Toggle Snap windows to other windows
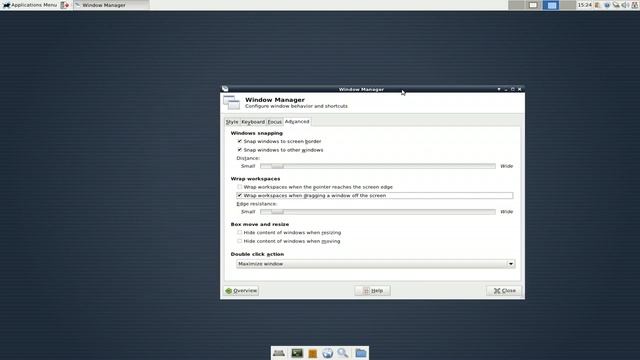 tap(240, 150)
